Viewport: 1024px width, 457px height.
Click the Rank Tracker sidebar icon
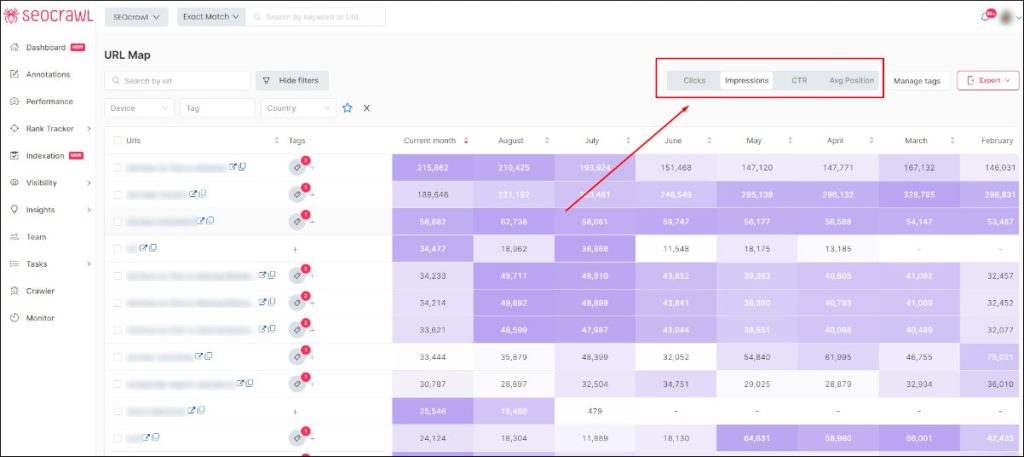click(14, 129)
